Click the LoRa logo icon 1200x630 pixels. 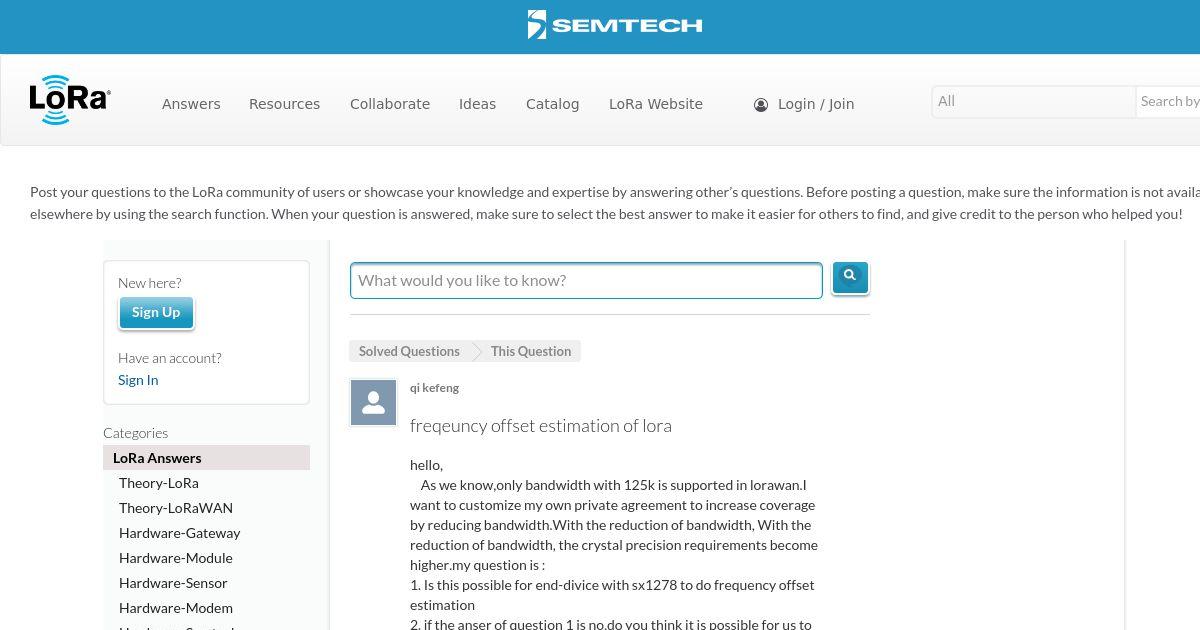70,99
